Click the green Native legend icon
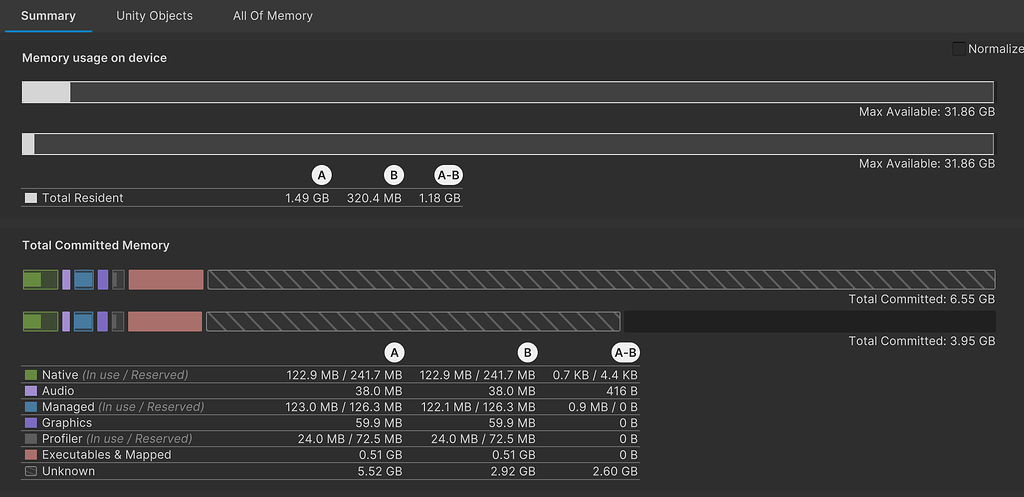Viewport: 1024px width, 497px height. pos(30,375)
